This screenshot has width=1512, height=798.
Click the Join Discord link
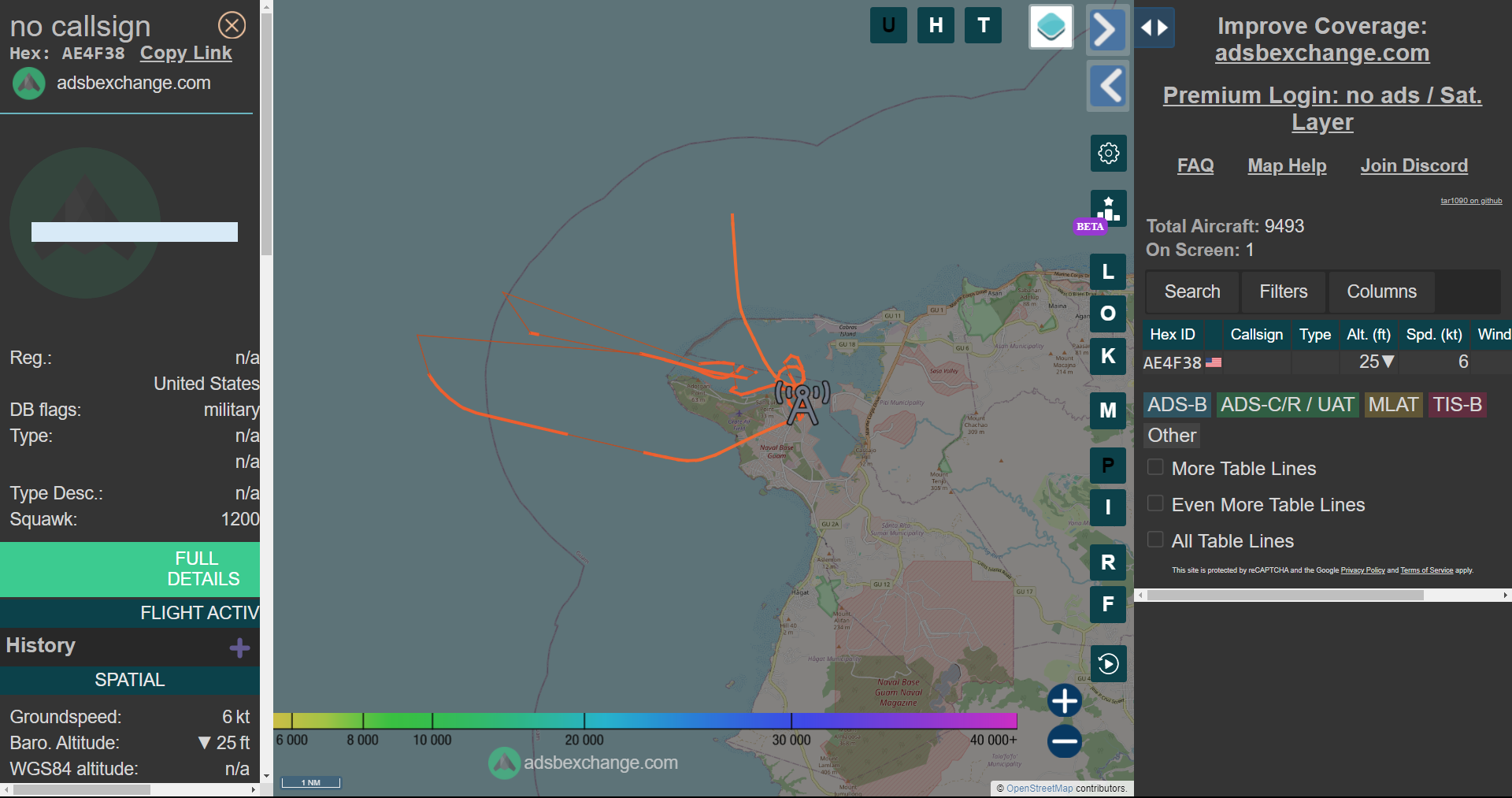coord(1414,165)
